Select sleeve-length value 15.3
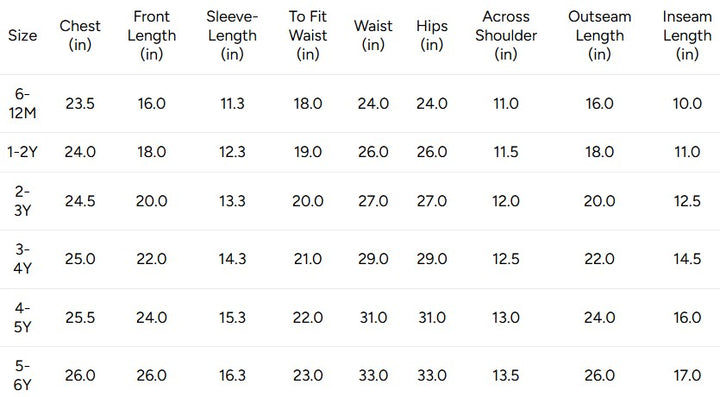This screenshot has width=720, height=397. point(232,318)
